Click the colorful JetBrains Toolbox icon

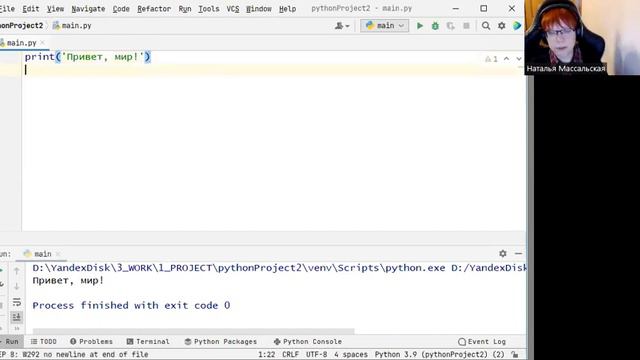click(x=517, y=26)
